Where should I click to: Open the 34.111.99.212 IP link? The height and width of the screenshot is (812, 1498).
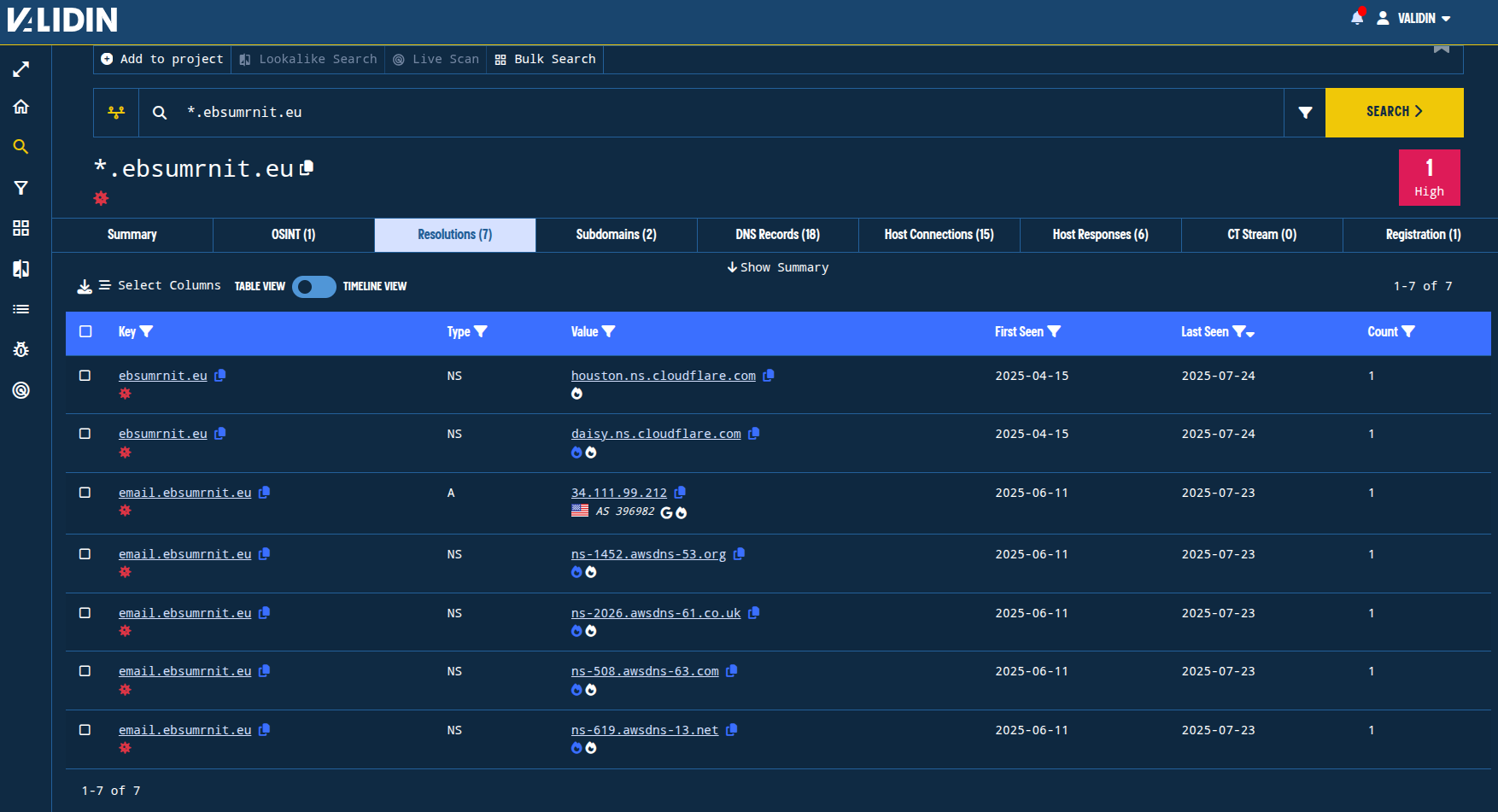pos(619,493)
